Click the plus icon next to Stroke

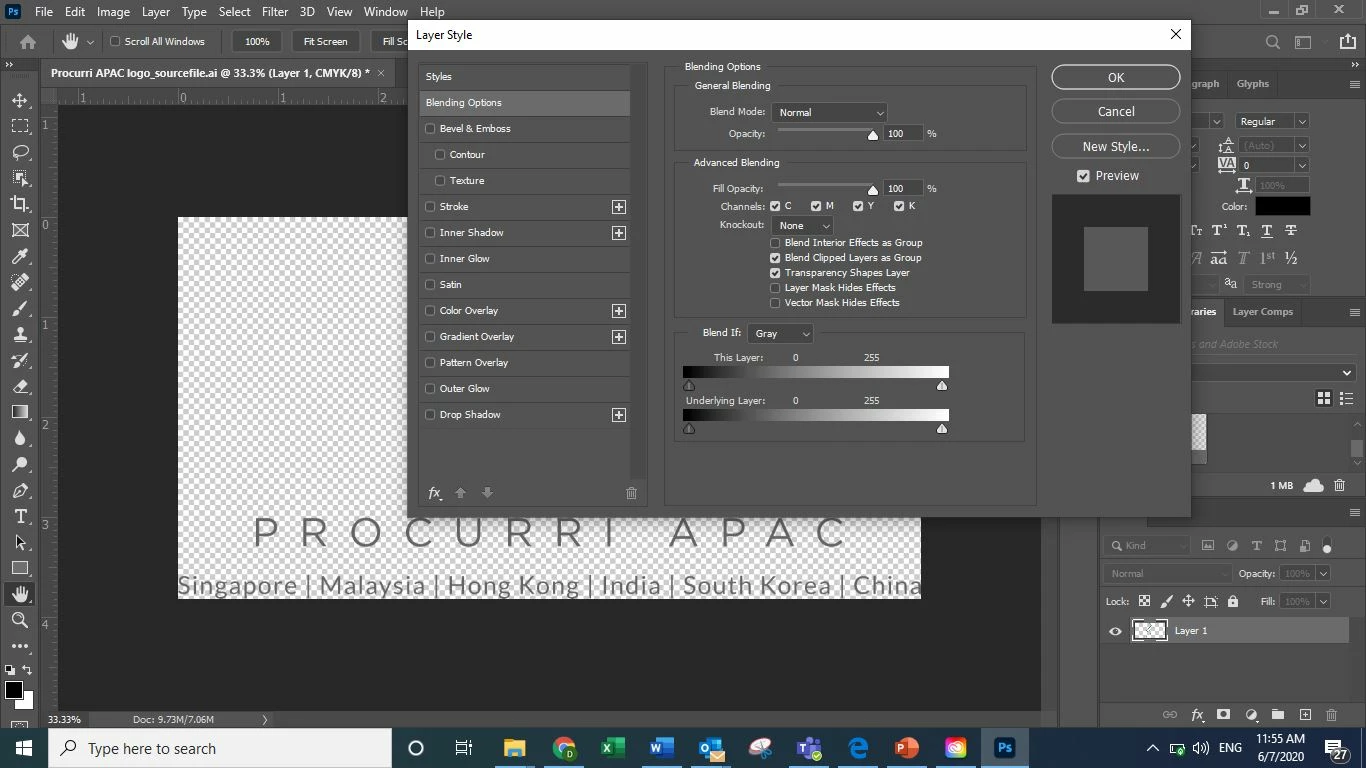(619, 207)
